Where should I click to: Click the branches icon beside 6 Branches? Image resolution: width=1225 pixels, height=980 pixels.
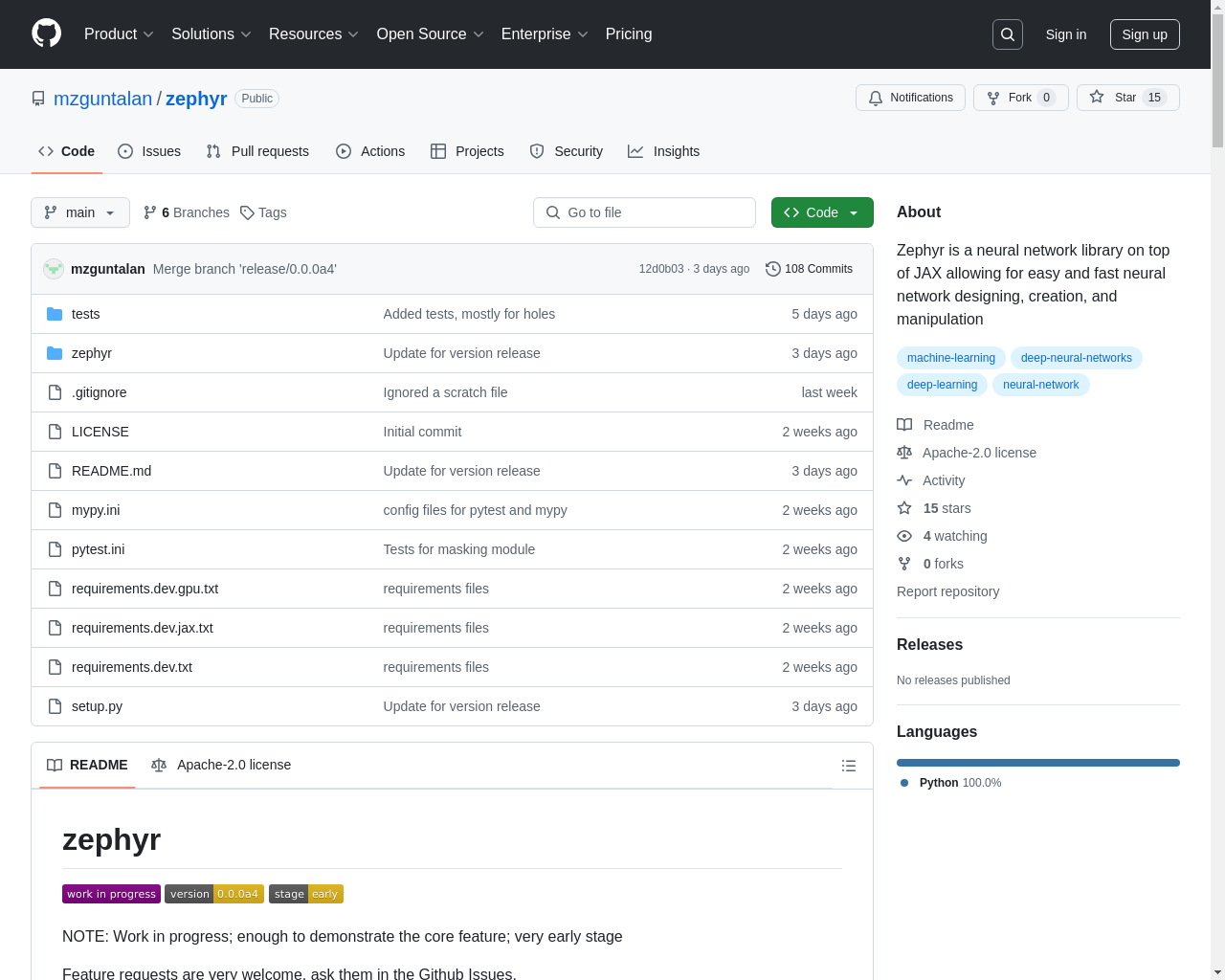coord(150,212)
